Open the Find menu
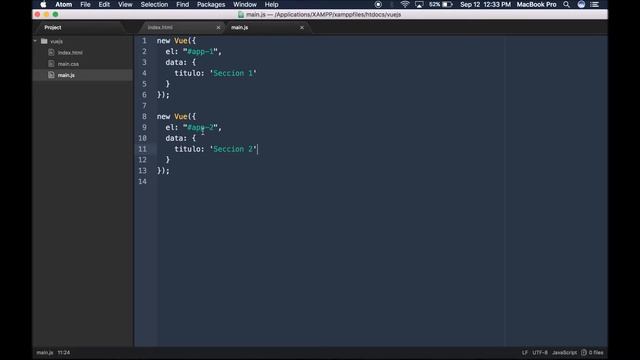Viewport: 640px width, 360px height. coord(182,4)
